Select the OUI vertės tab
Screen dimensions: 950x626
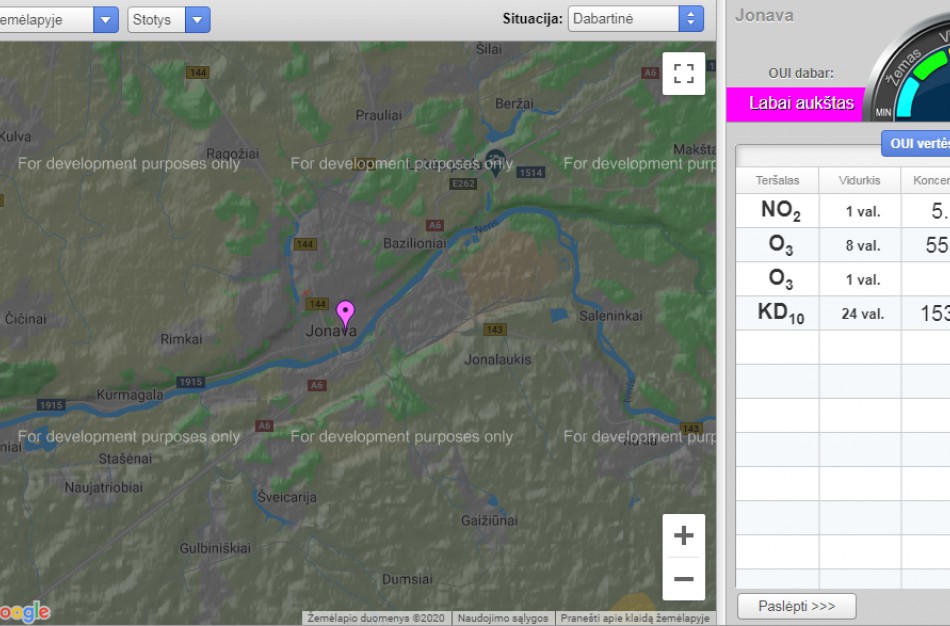tap(917, 144)
